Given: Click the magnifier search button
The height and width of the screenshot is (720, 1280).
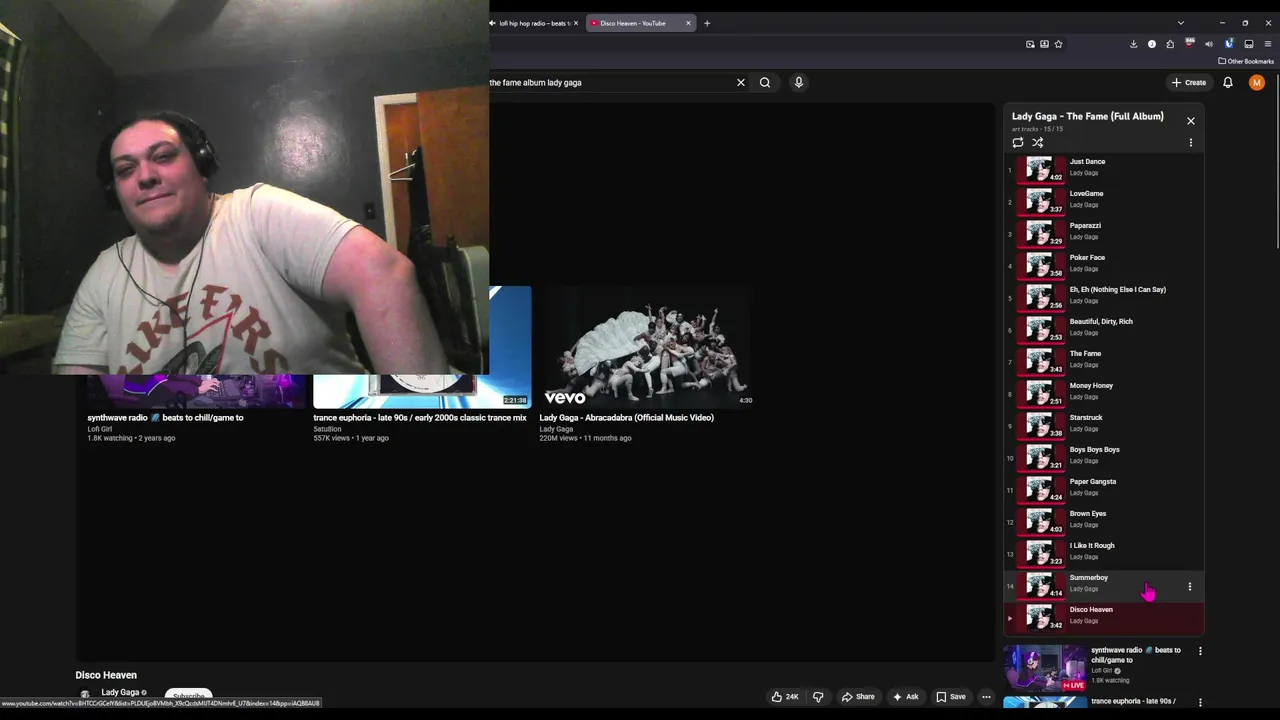Looking at the screenshot, I should (765, 83).
